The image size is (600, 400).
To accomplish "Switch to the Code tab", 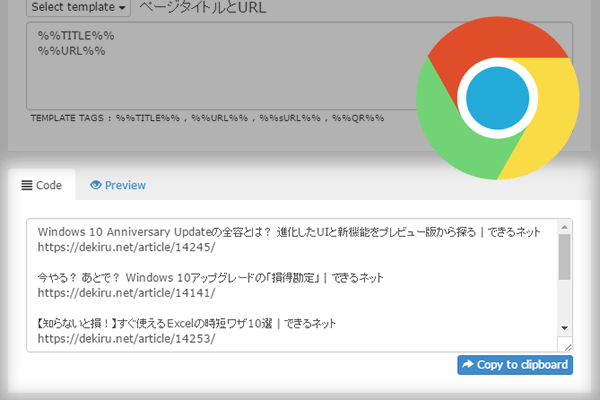I will coord(42,185).
